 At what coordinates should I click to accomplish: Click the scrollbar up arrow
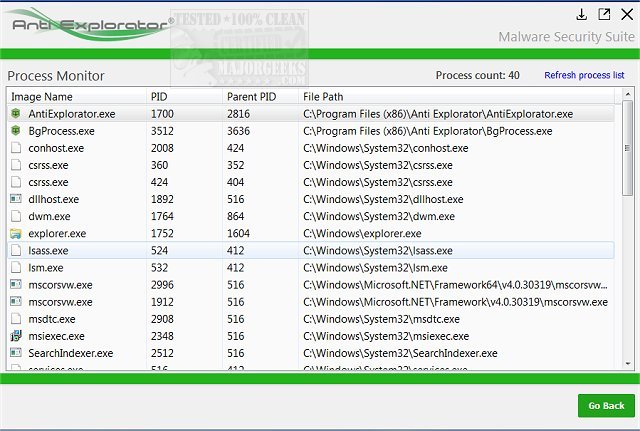[628, 94]
